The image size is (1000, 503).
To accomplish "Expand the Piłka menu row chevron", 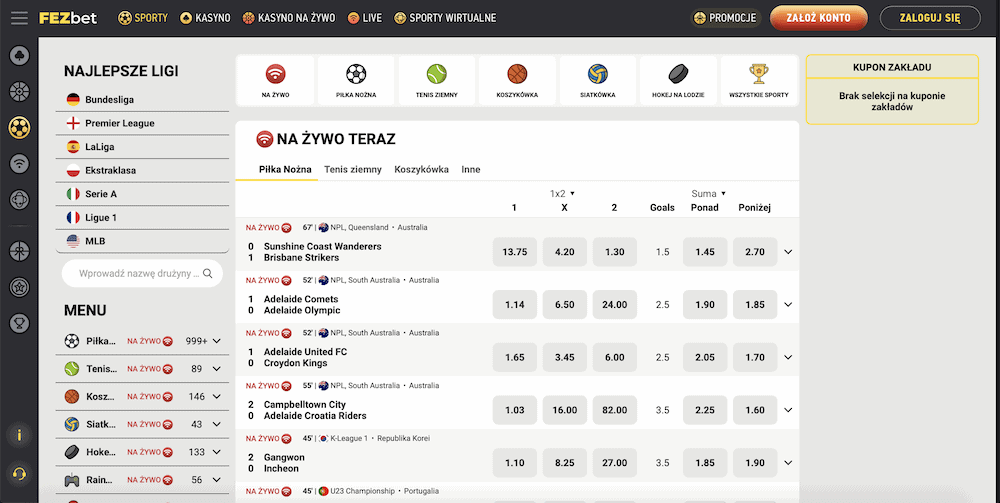I will coord(217,341).
